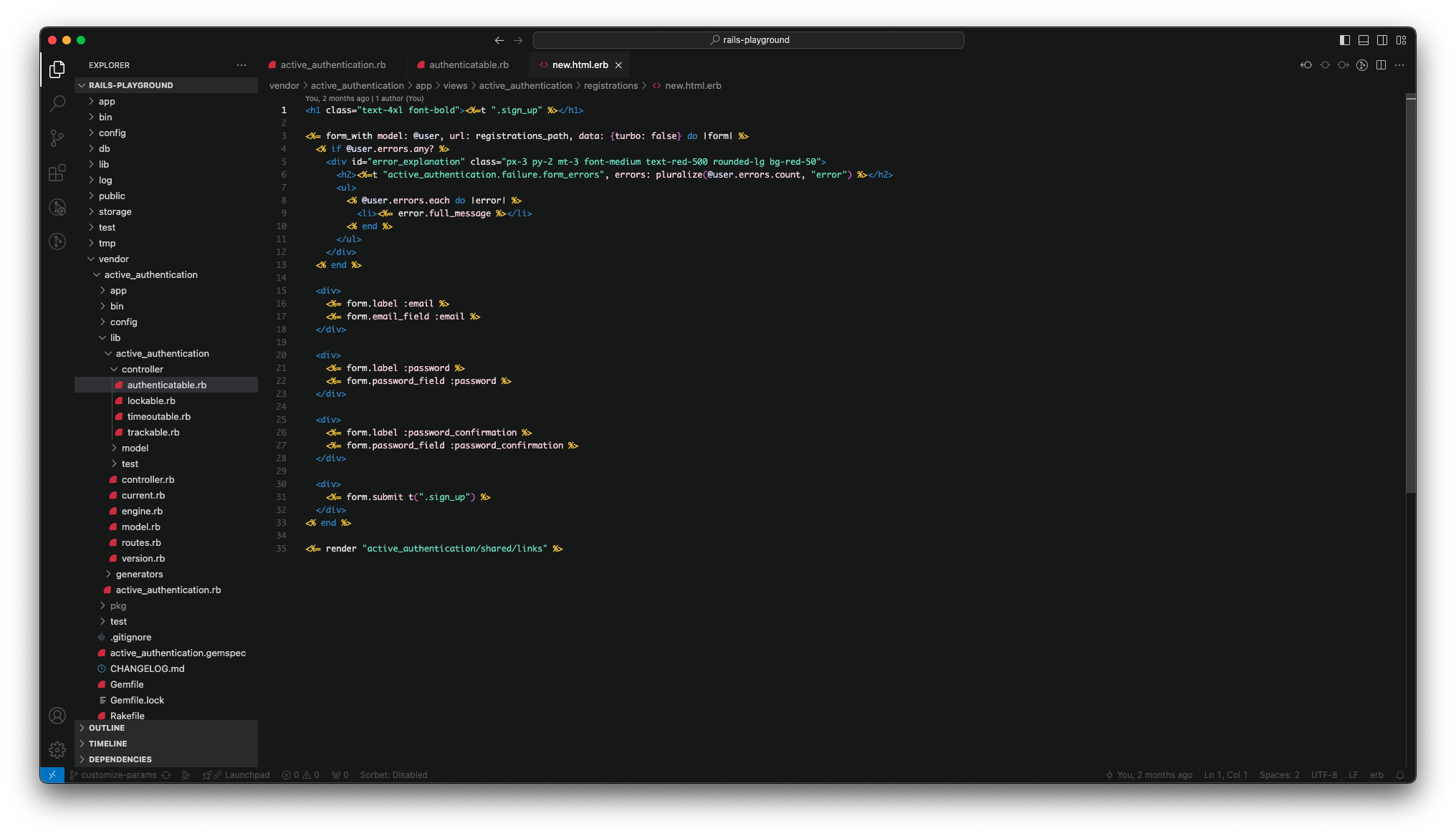Open the Source Control view
Image resolution: width=1456 pixels, height=836 pixels.
point(57,138)
